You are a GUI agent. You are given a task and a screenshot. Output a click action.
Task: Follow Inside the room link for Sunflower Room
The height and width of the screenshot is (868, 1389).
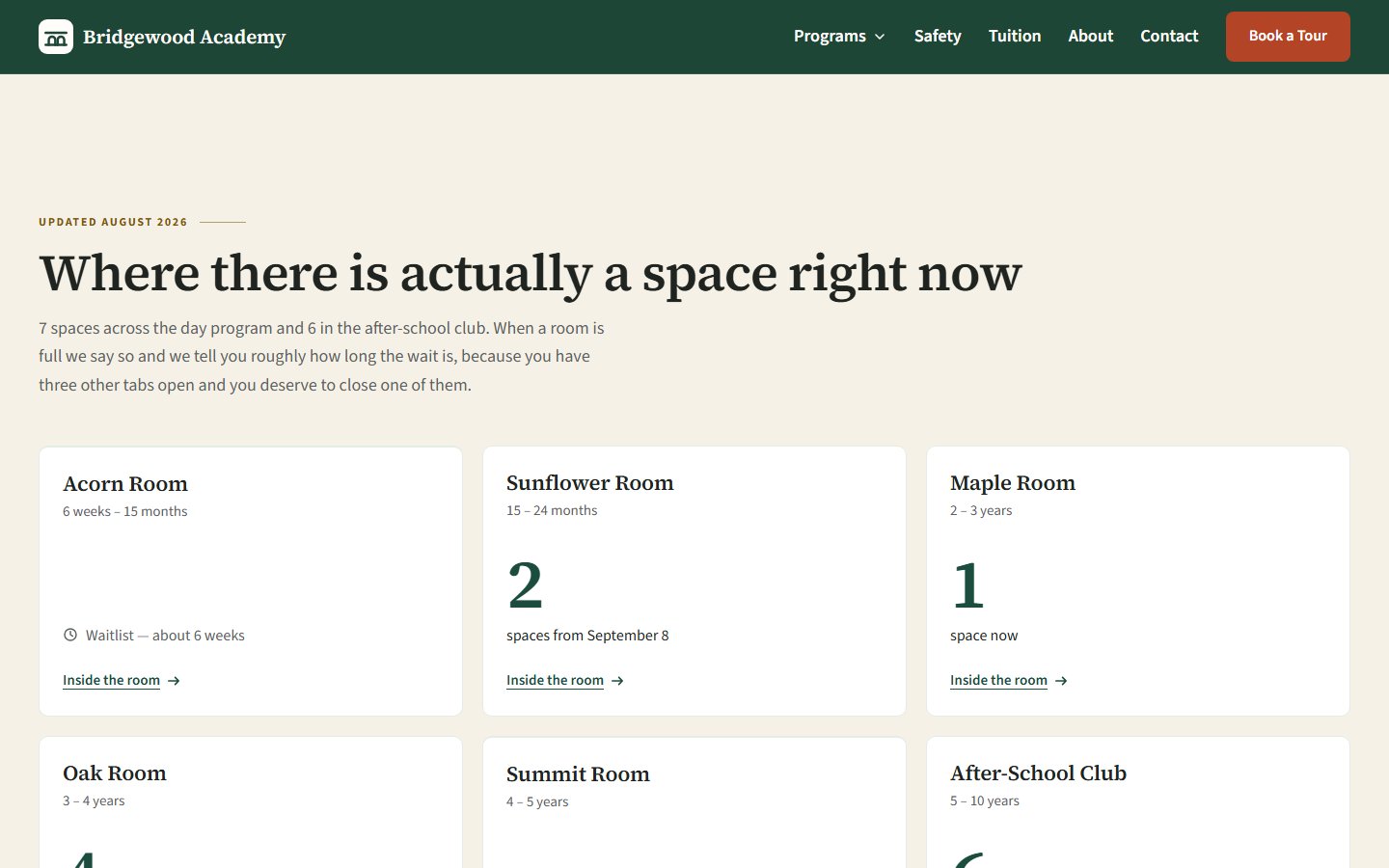pos(555,680)
